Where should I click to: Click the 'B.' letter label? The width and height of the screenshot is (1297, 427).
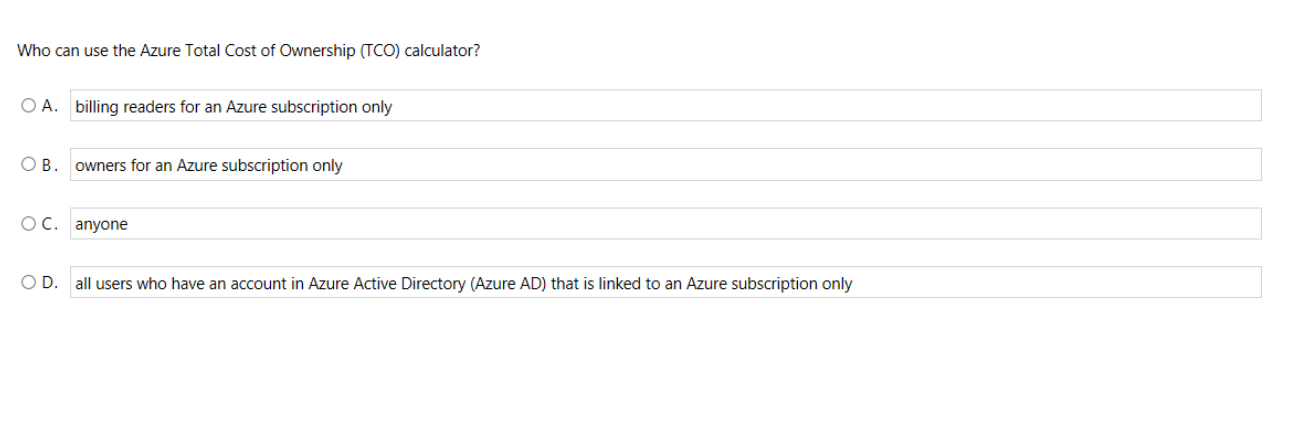click(x=50, y=165)
